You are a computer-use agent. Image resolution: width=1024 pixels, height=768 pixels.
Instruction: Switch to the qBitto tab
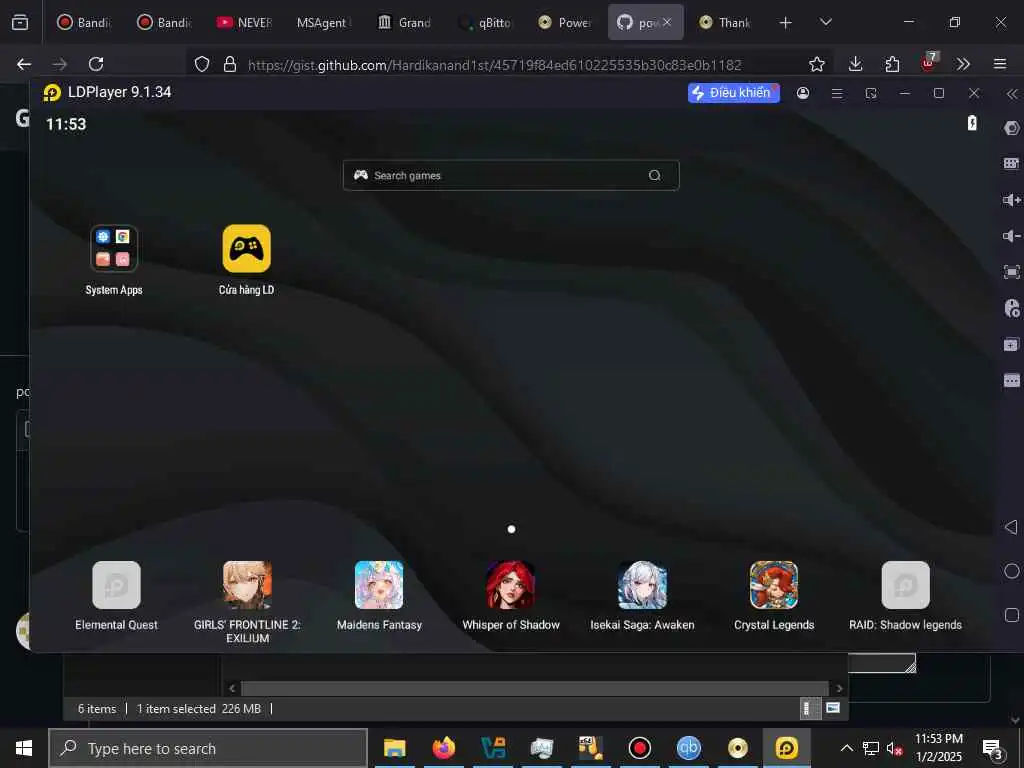pos(487,22)
